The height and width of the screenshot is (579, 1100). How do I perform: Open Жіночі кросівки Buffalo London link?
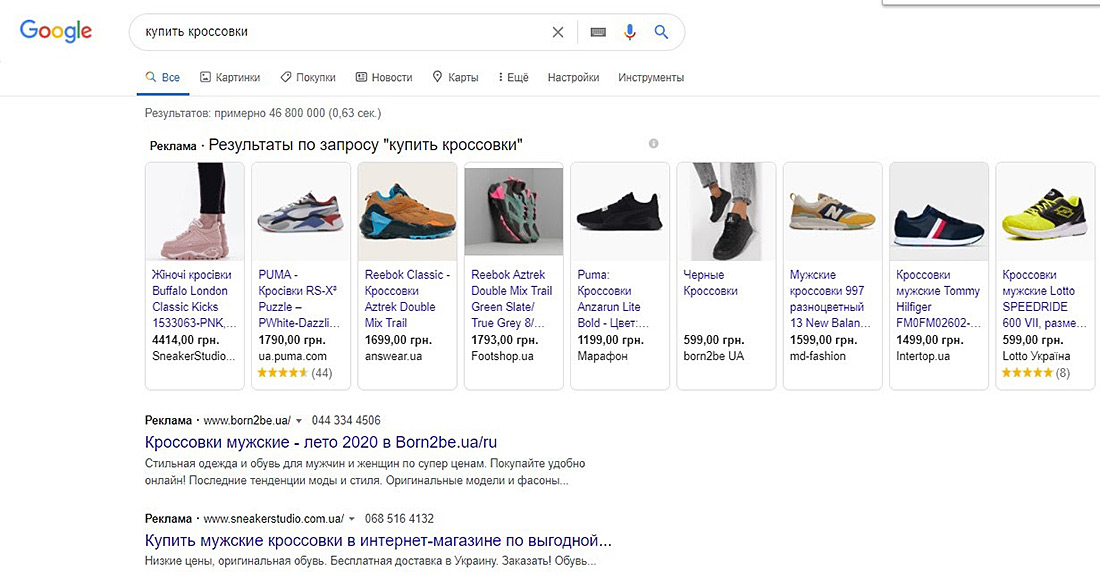coord(194,299)
